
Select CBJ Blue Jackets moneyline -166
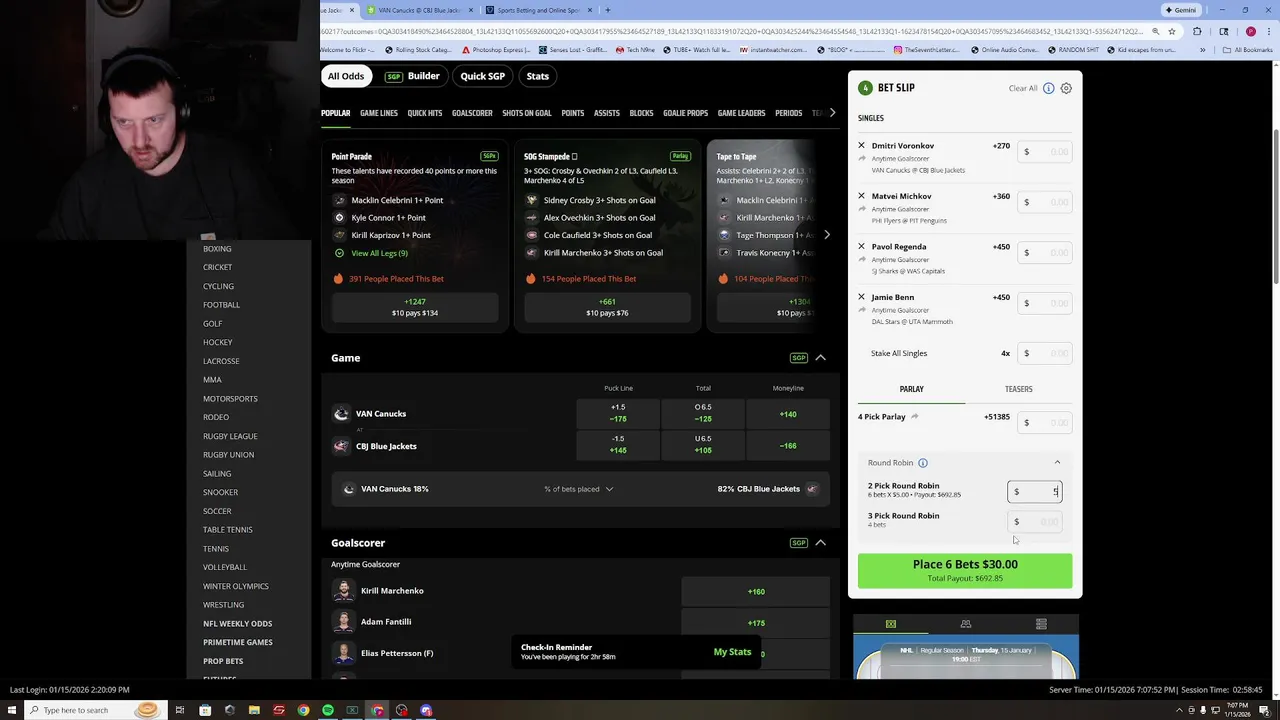pyautogui.click(x=788, y=446)
